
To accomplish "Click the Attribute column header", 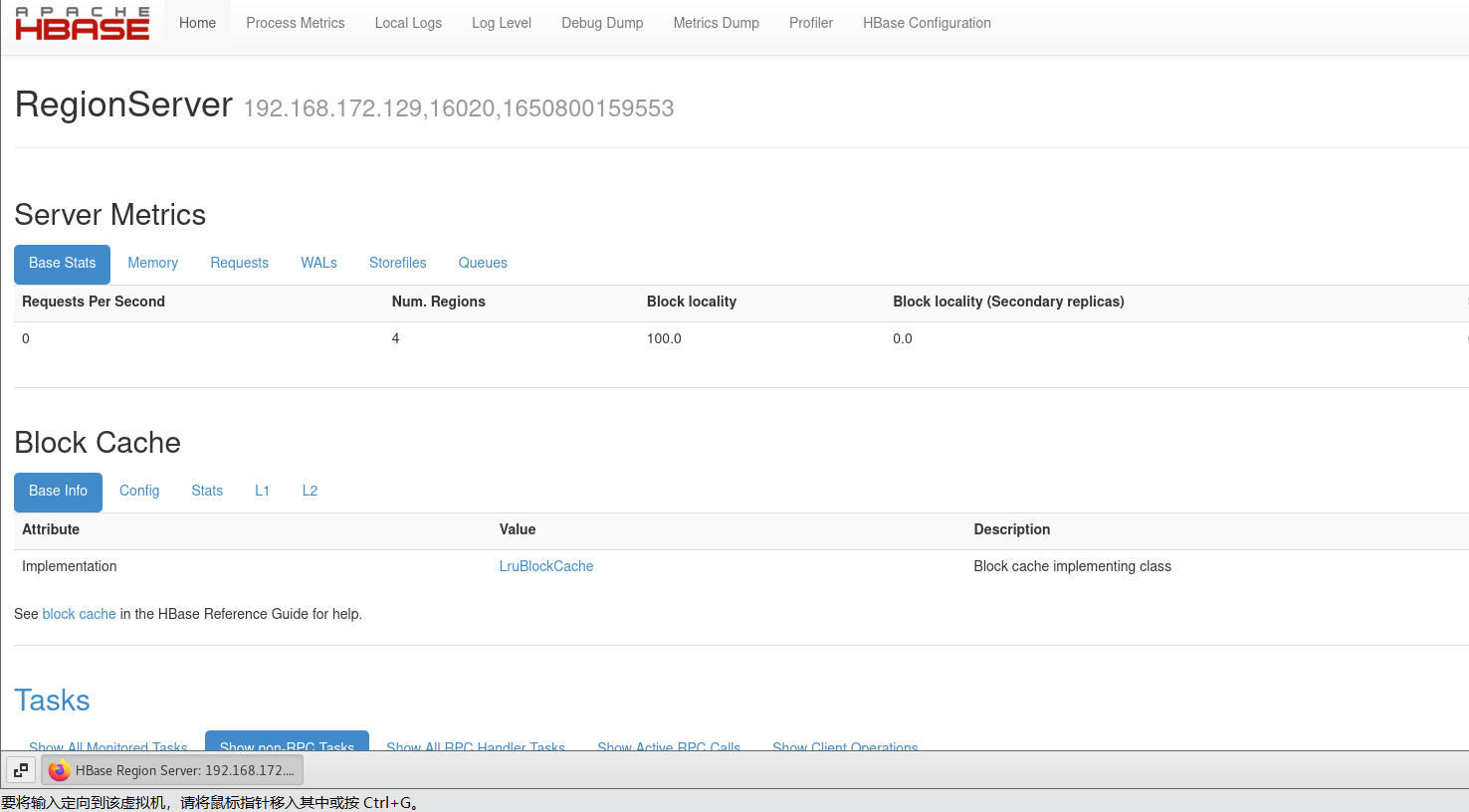I will coord(51,529).
